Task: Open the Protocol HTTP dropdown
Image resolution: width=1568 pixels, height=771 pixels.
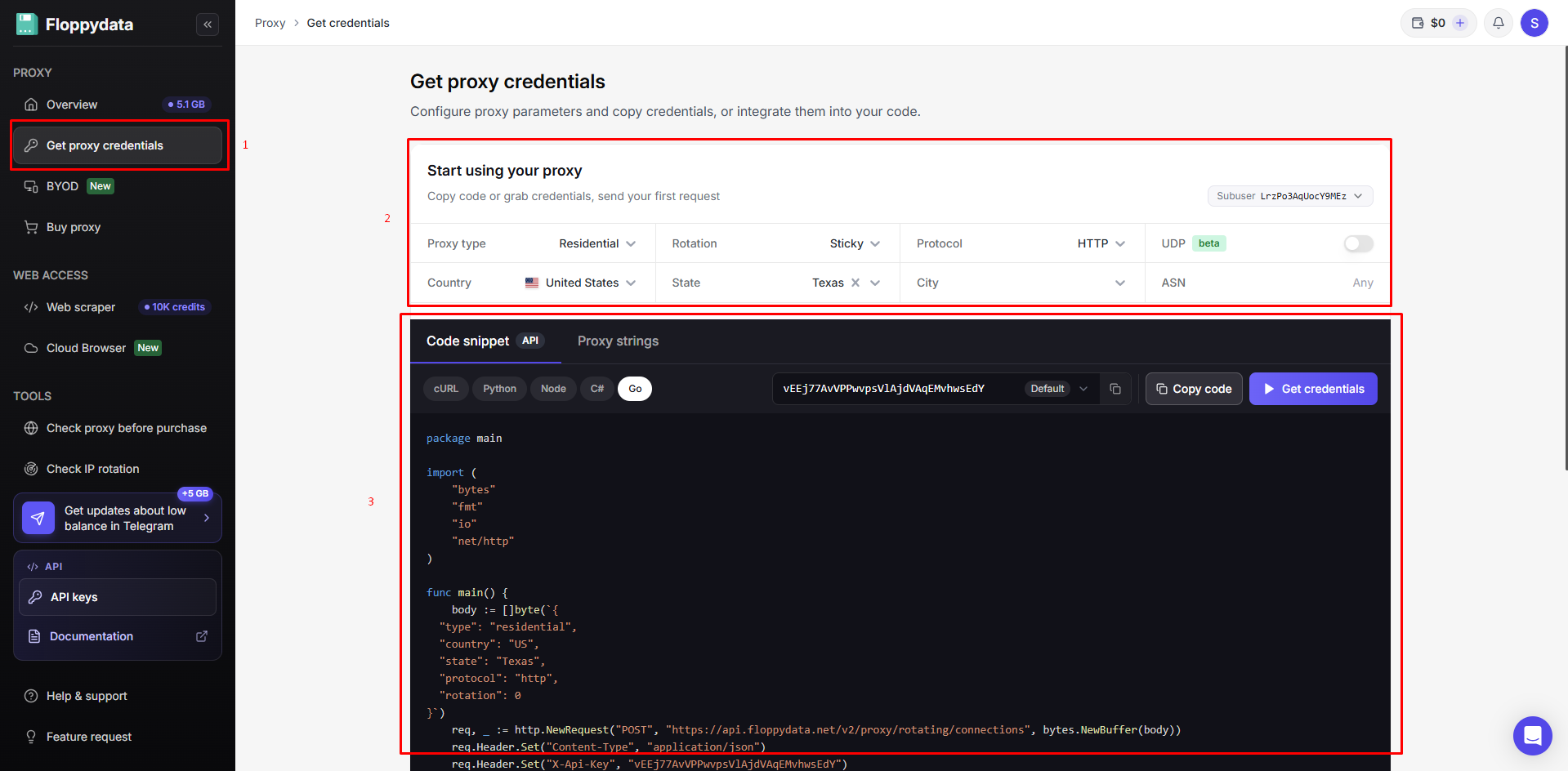Action: [x=1101, y=243]
